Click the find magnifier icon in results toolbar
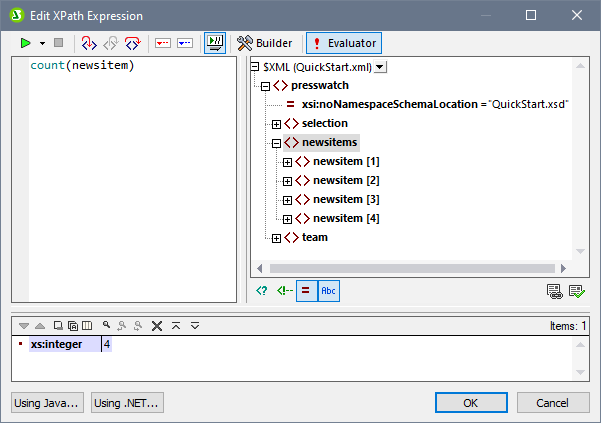 coord(106,326)
